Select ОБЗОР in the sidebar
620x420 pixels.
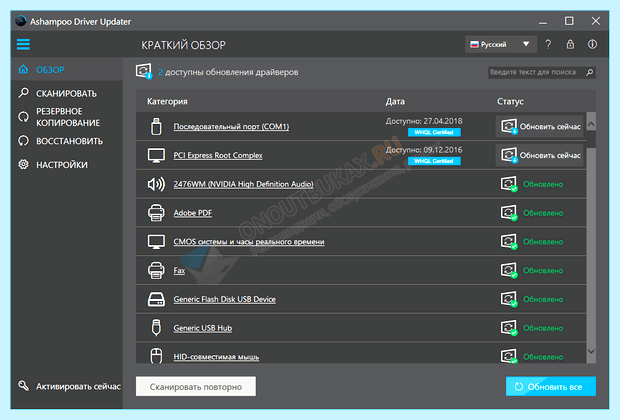[66, 70]
